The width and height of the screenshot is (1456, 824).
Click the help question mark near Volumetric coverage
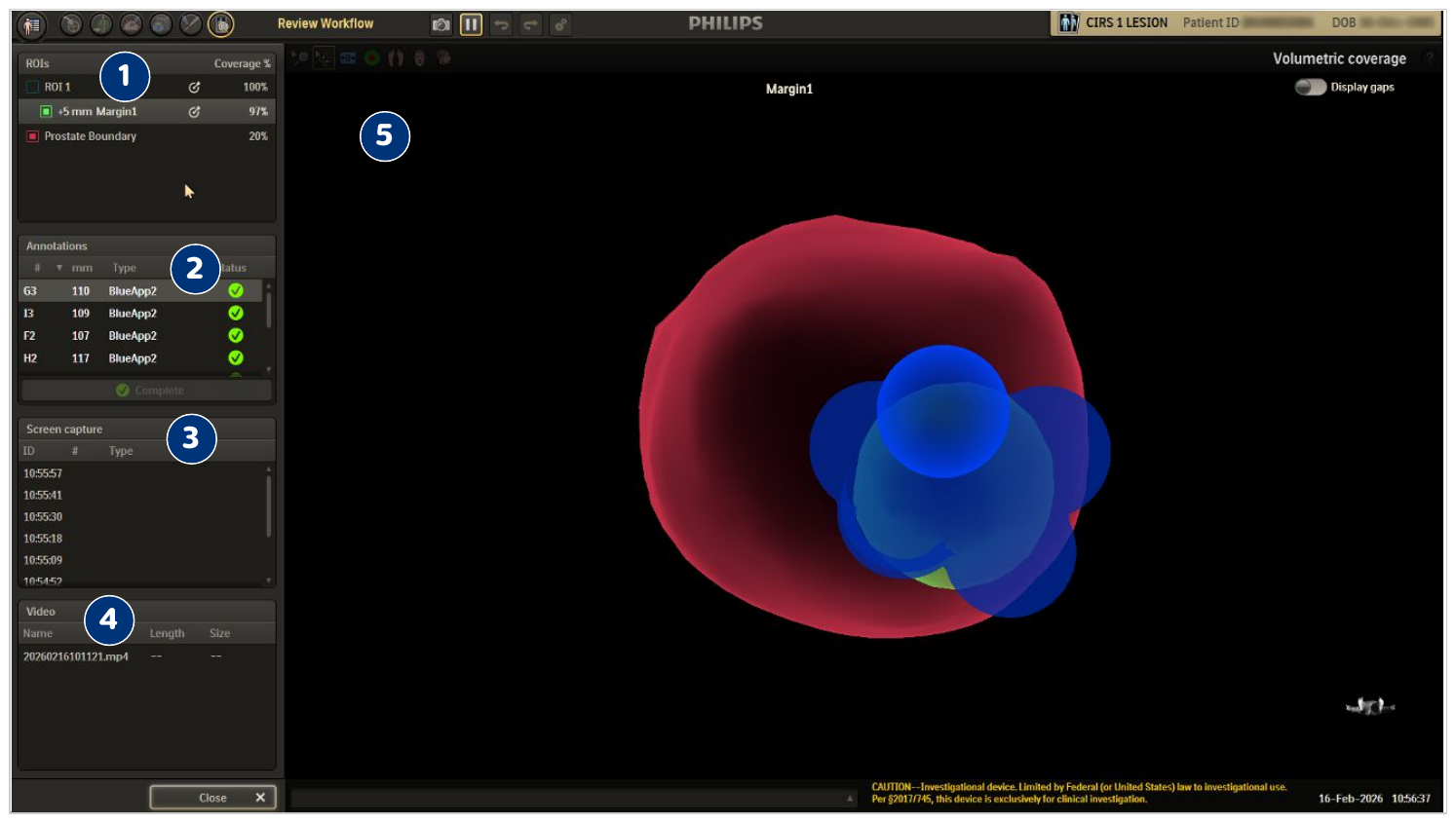1430,58
